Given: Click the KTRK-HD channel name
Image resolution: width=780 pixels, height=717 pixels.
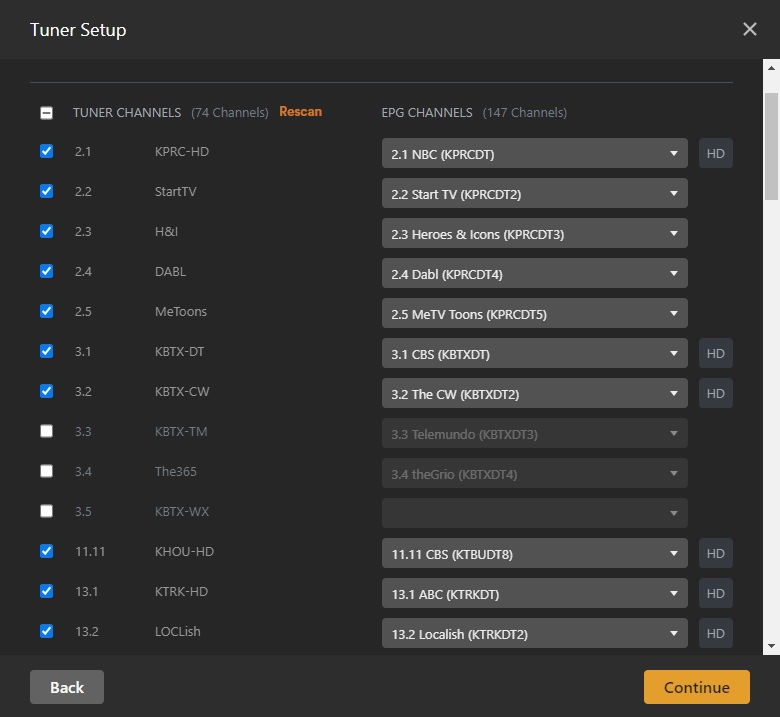Looking at the screenshot, I should click(181, 591).
